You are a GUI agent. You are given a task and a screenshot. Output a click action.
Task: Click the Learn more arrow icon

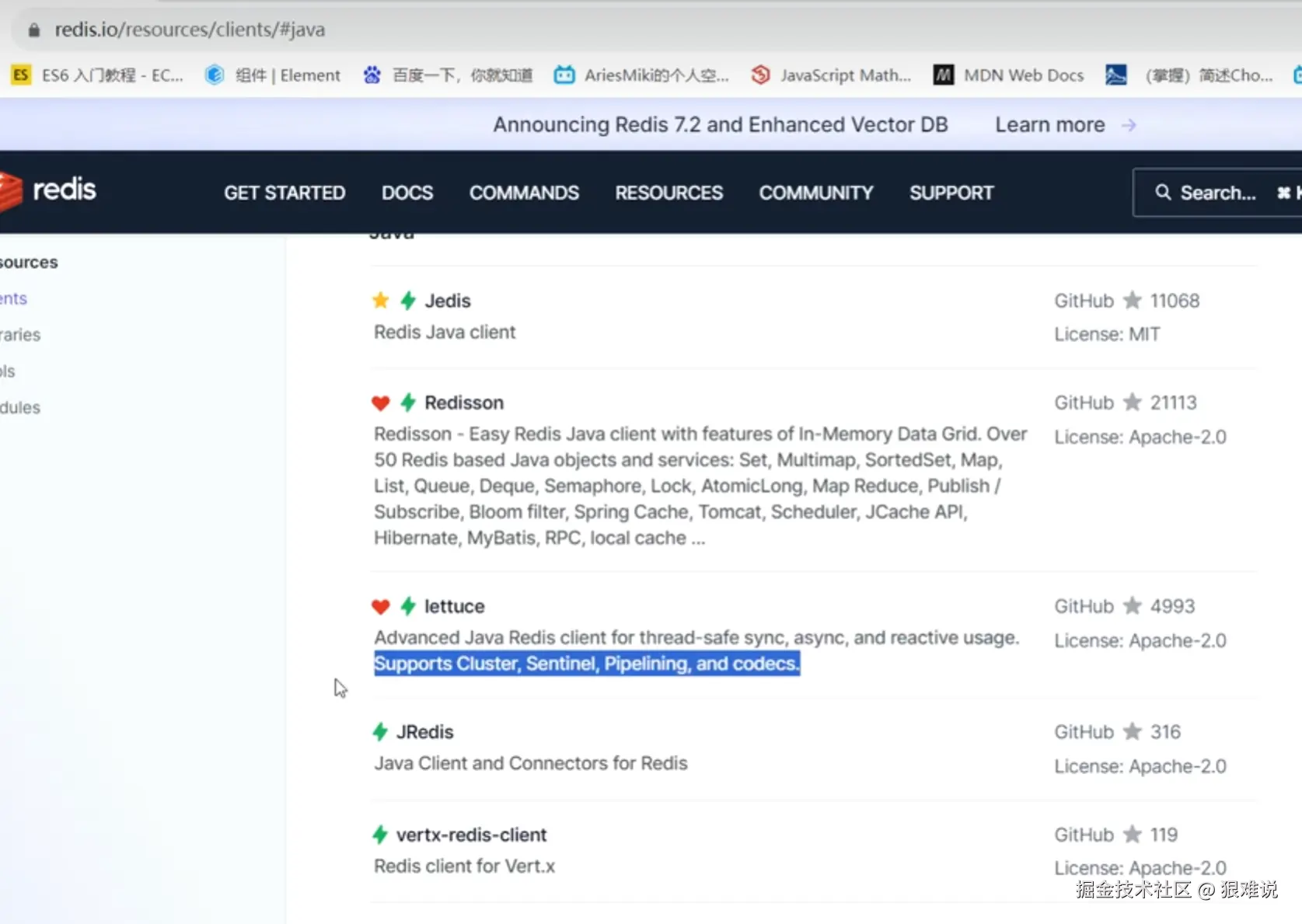coord(1129,125)
